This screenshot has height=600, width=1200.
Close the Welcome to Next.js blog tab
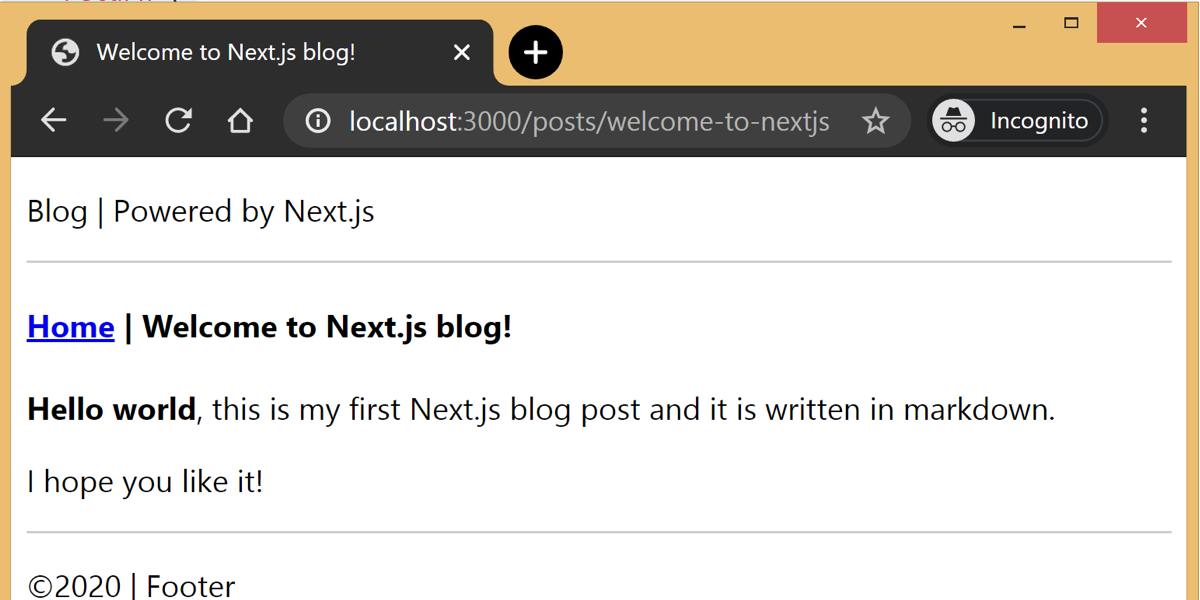pos(461,52)
